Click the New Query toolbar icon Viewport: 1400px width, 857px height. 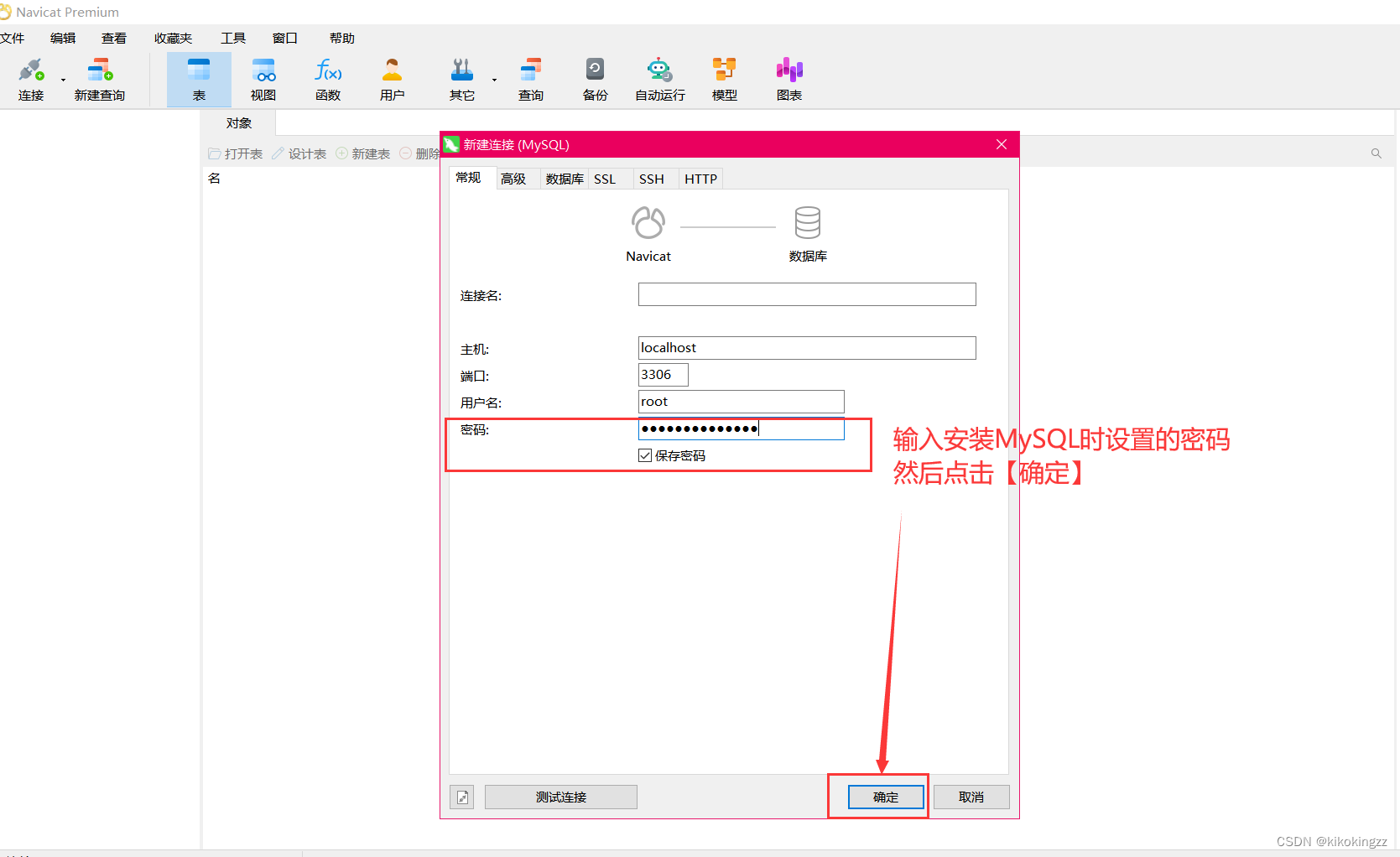coord(100,80)
